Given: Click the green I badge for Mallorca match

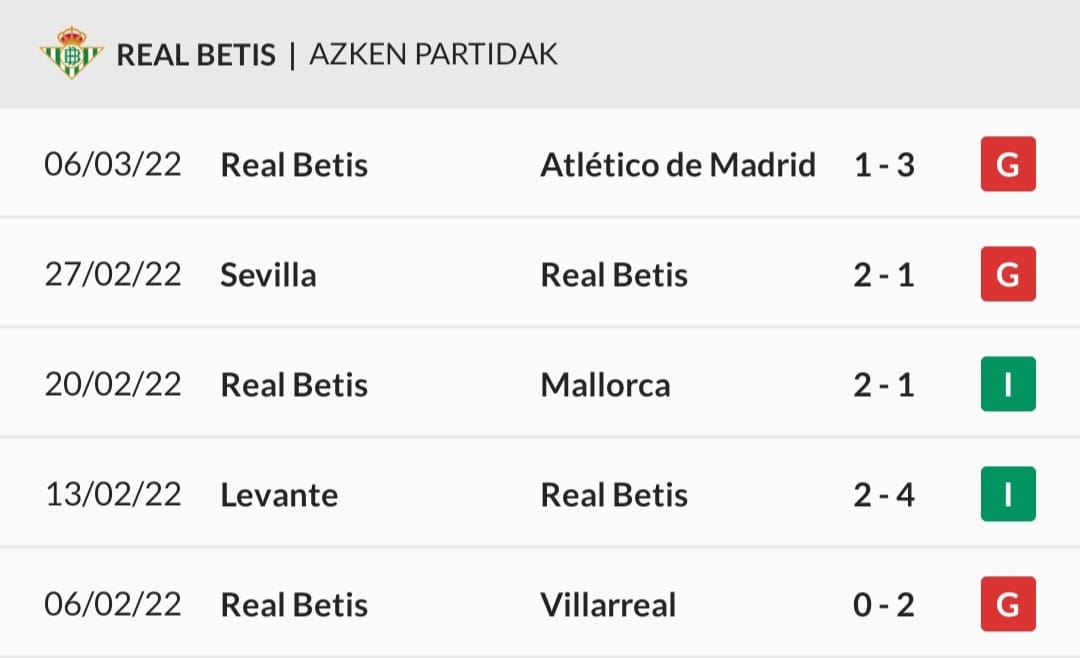Looking at the screenshot, I should 1008,384.
